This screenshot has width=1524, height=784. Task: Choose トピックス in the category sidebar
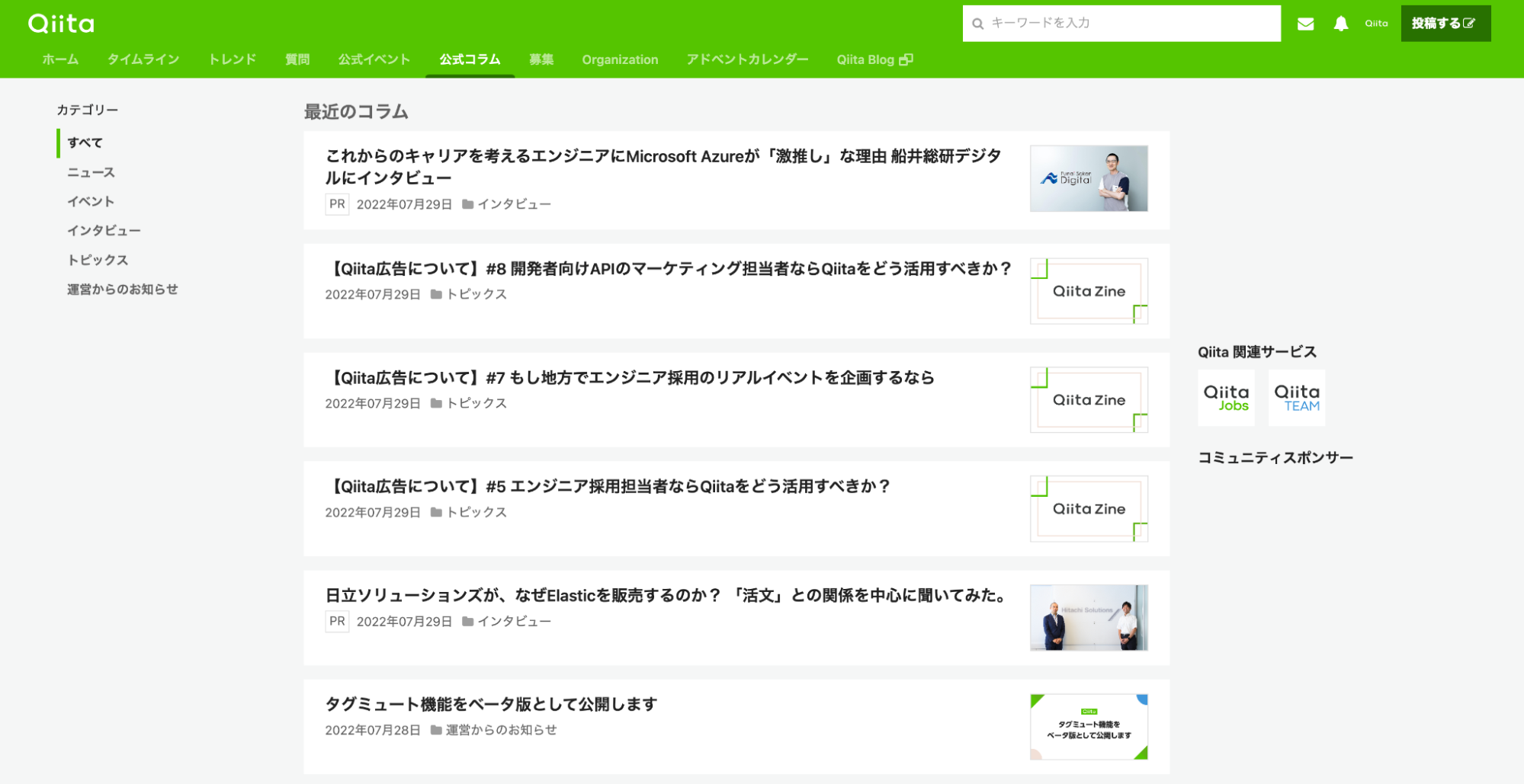click(98, 260)
